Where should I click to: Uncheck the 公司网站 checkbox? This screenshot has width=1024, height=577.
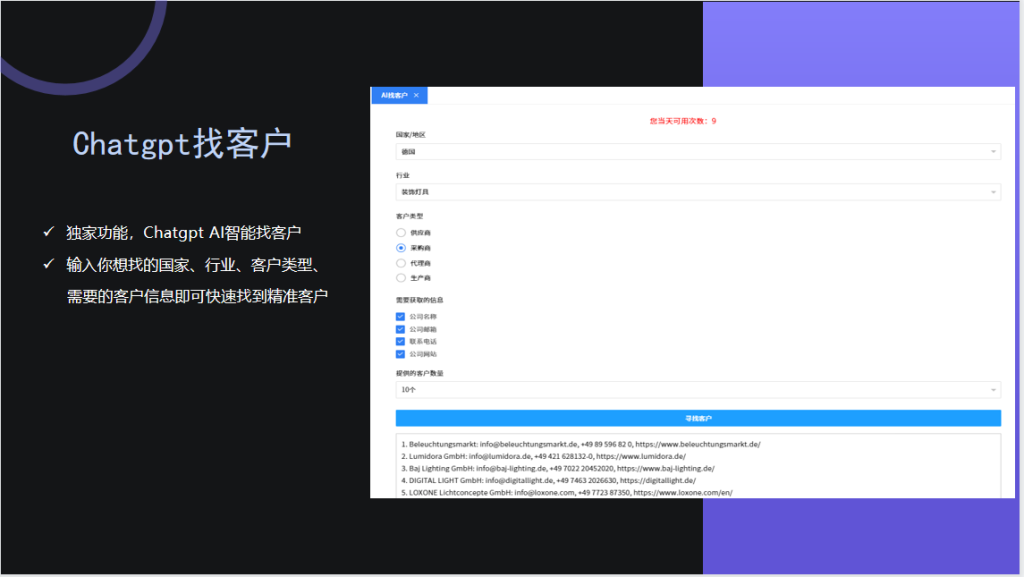[x=401, y=354]
